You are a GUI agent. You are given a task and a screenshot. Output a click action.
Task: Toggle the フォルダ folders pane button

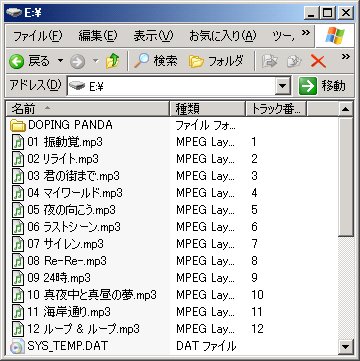[x=216, y=61]
